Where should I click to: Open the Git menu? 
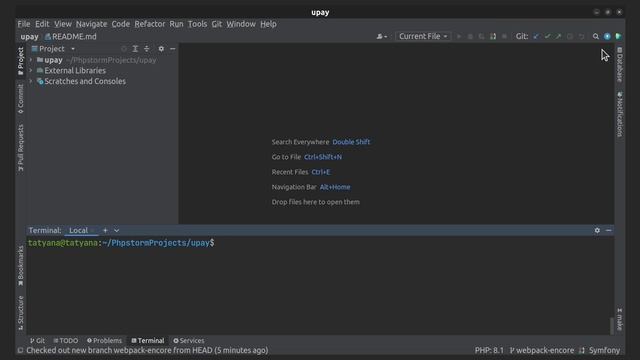217,24
